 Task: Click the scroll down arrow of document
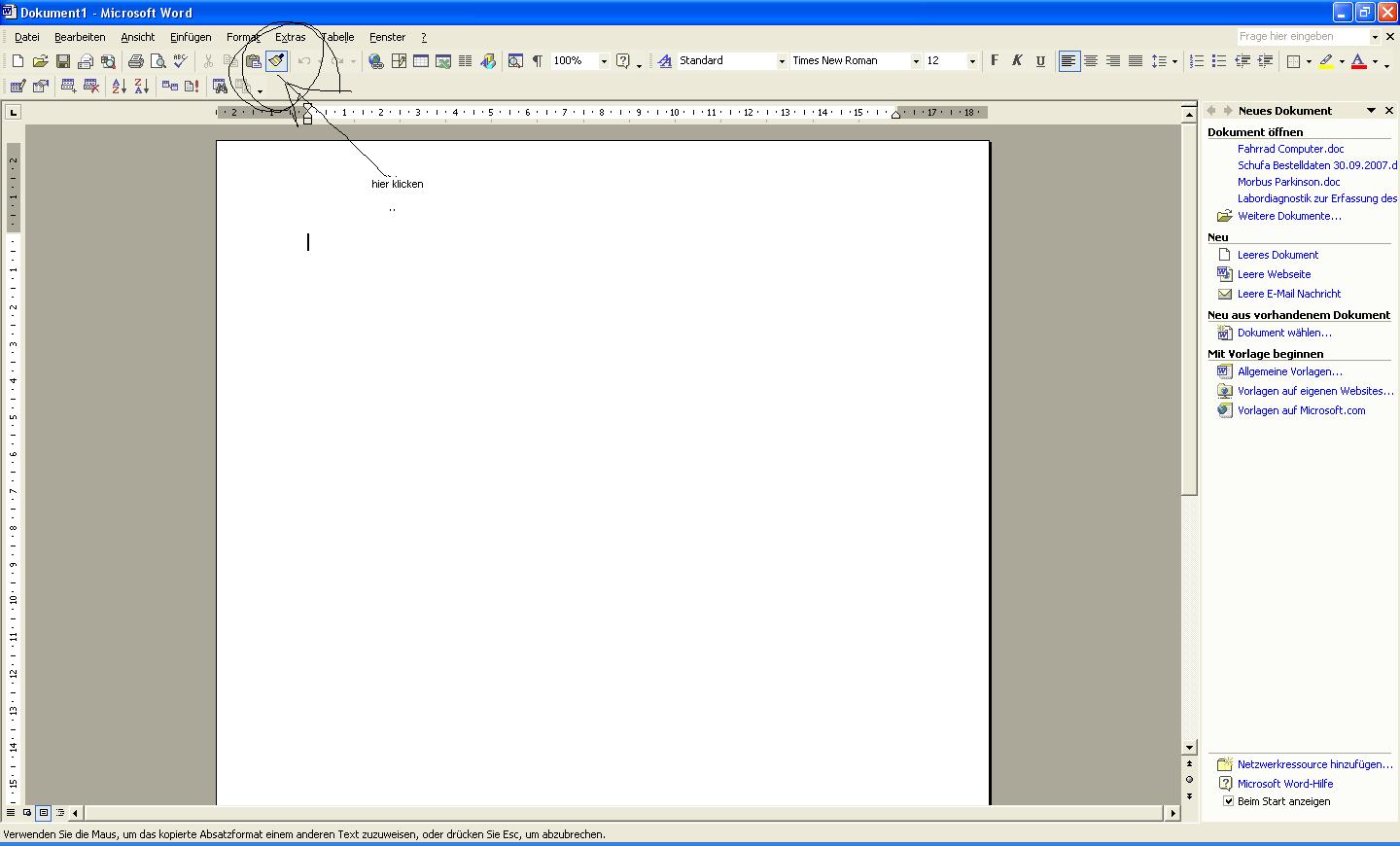tap(1189, 748)
